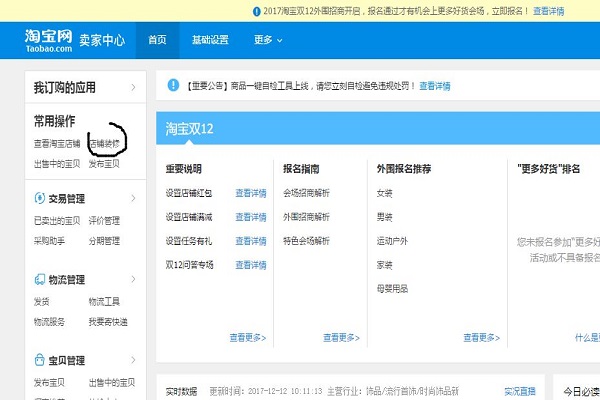Select 运动户外 in 外围报名推荐
This screenshot has height=400, width=600.
click(x=392, y=241)
